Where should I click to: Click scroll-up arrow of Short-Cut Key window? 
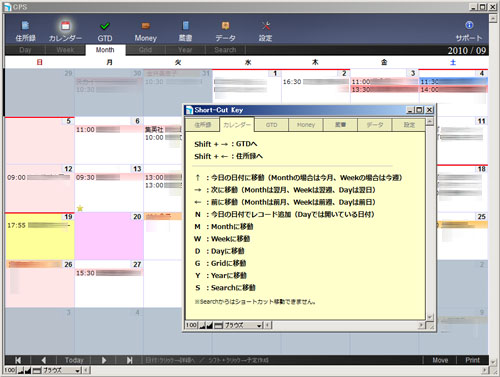coord(430,121)
